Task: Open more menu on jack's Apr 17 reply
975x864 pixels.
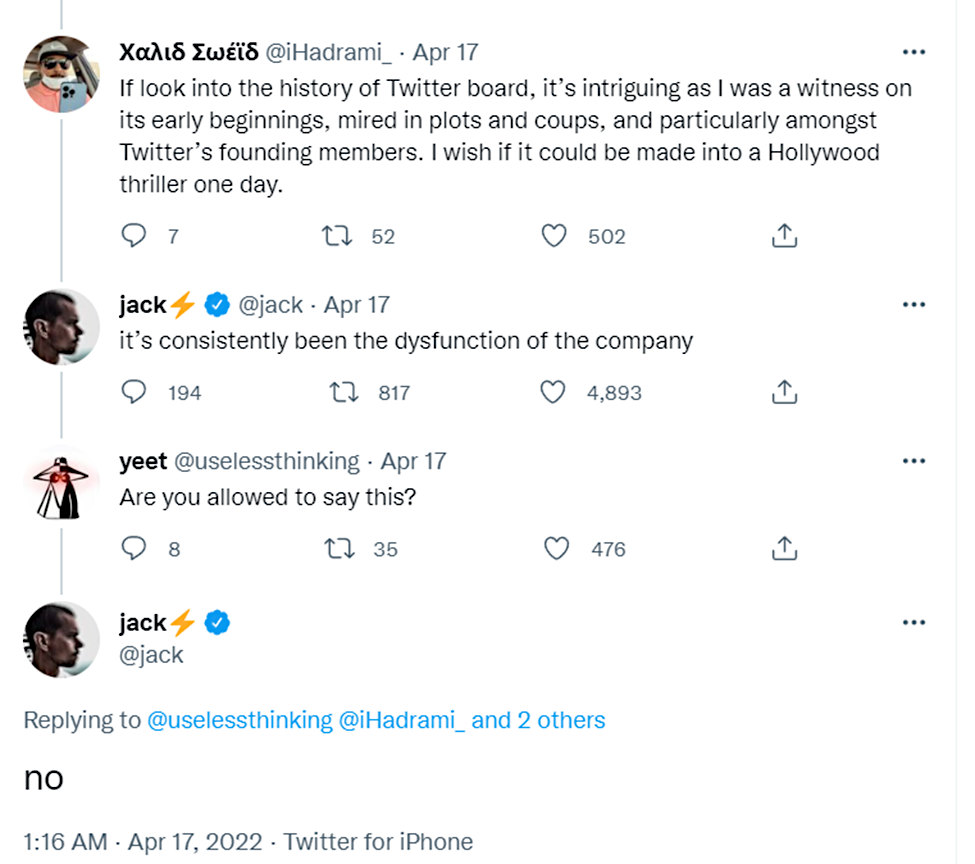Action: 913,305
